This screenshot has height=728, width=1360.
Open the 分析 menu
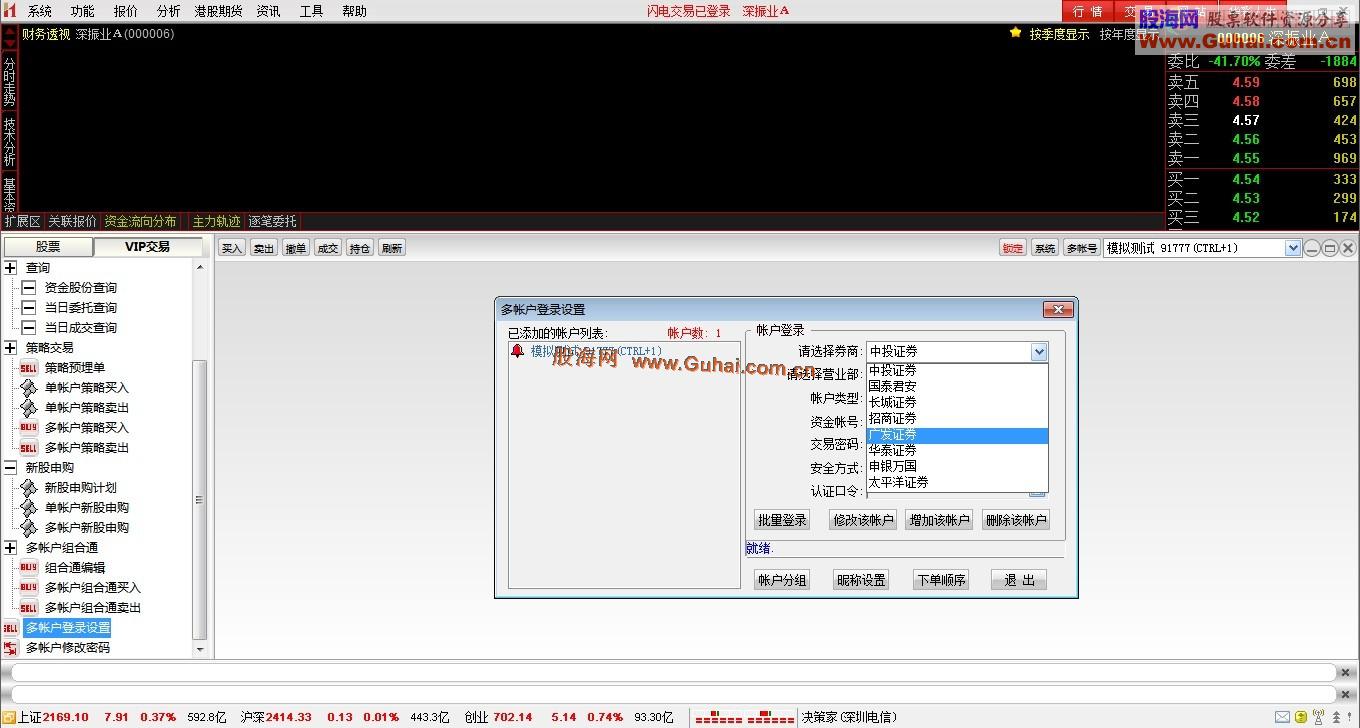[169, 11]
